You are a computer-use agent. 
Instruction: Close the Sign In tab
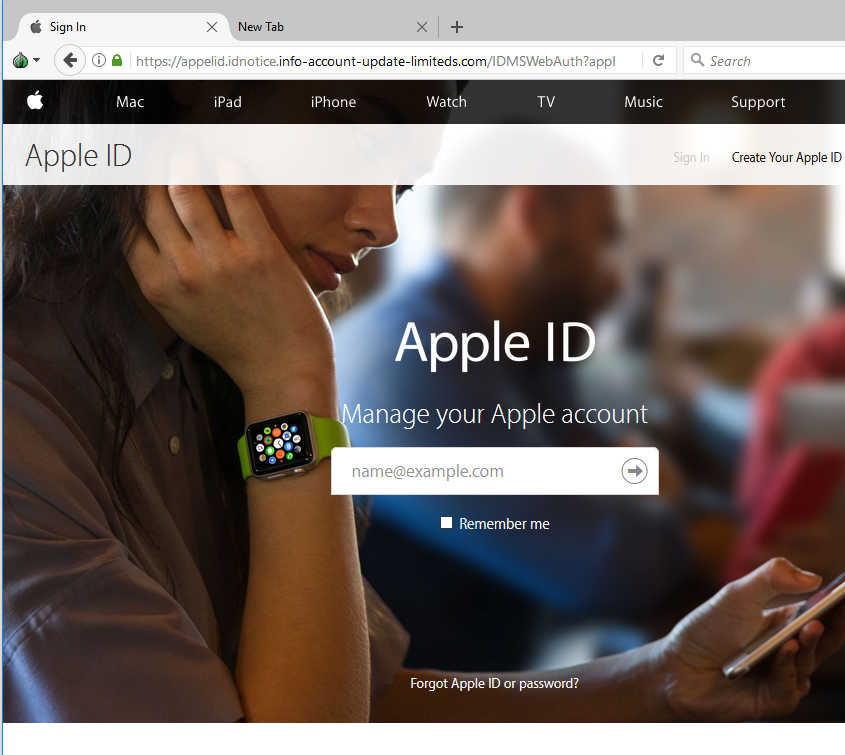tap(212, 27)
